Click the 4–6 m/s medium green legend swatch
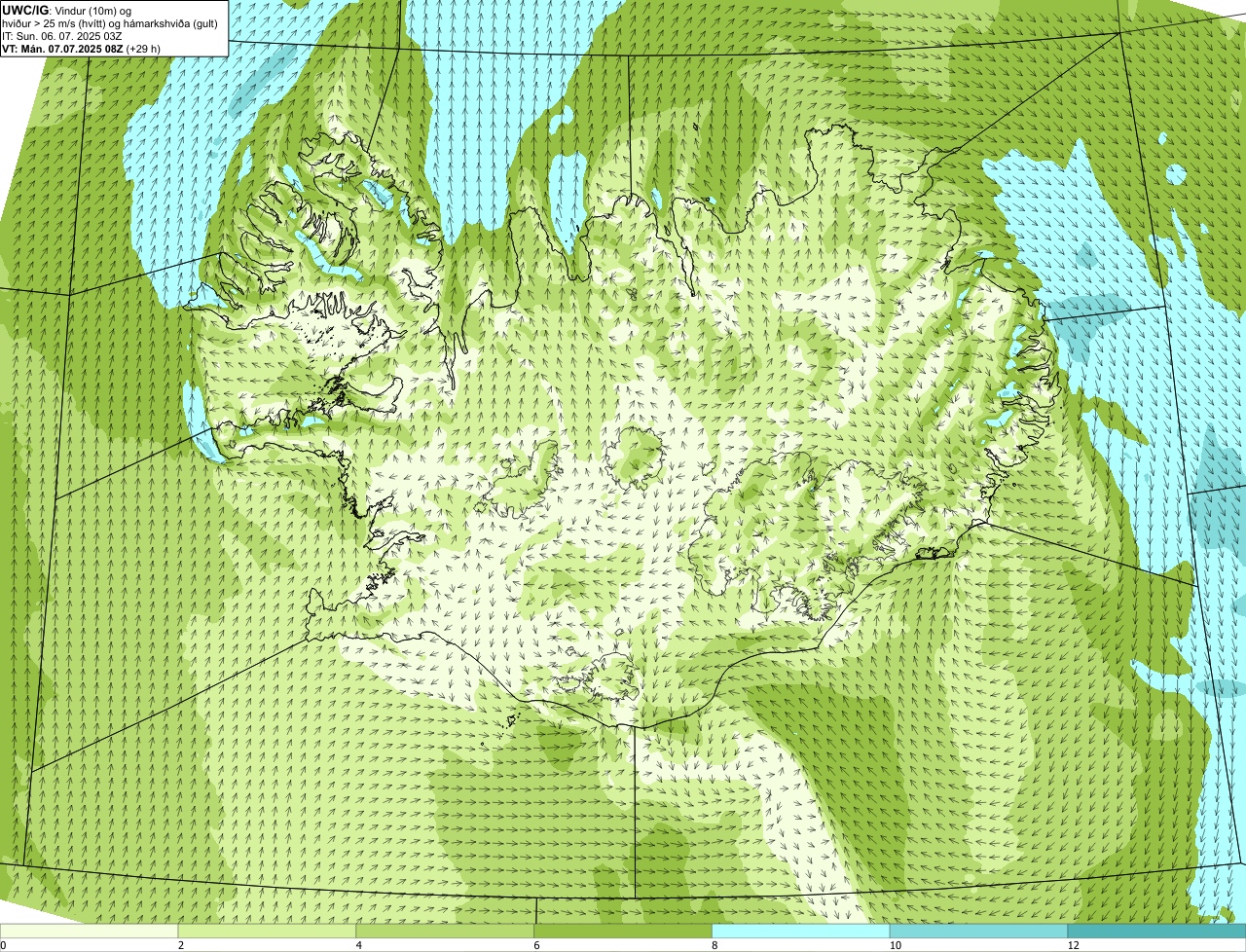 pyautogui.click(x=445, y=932)
